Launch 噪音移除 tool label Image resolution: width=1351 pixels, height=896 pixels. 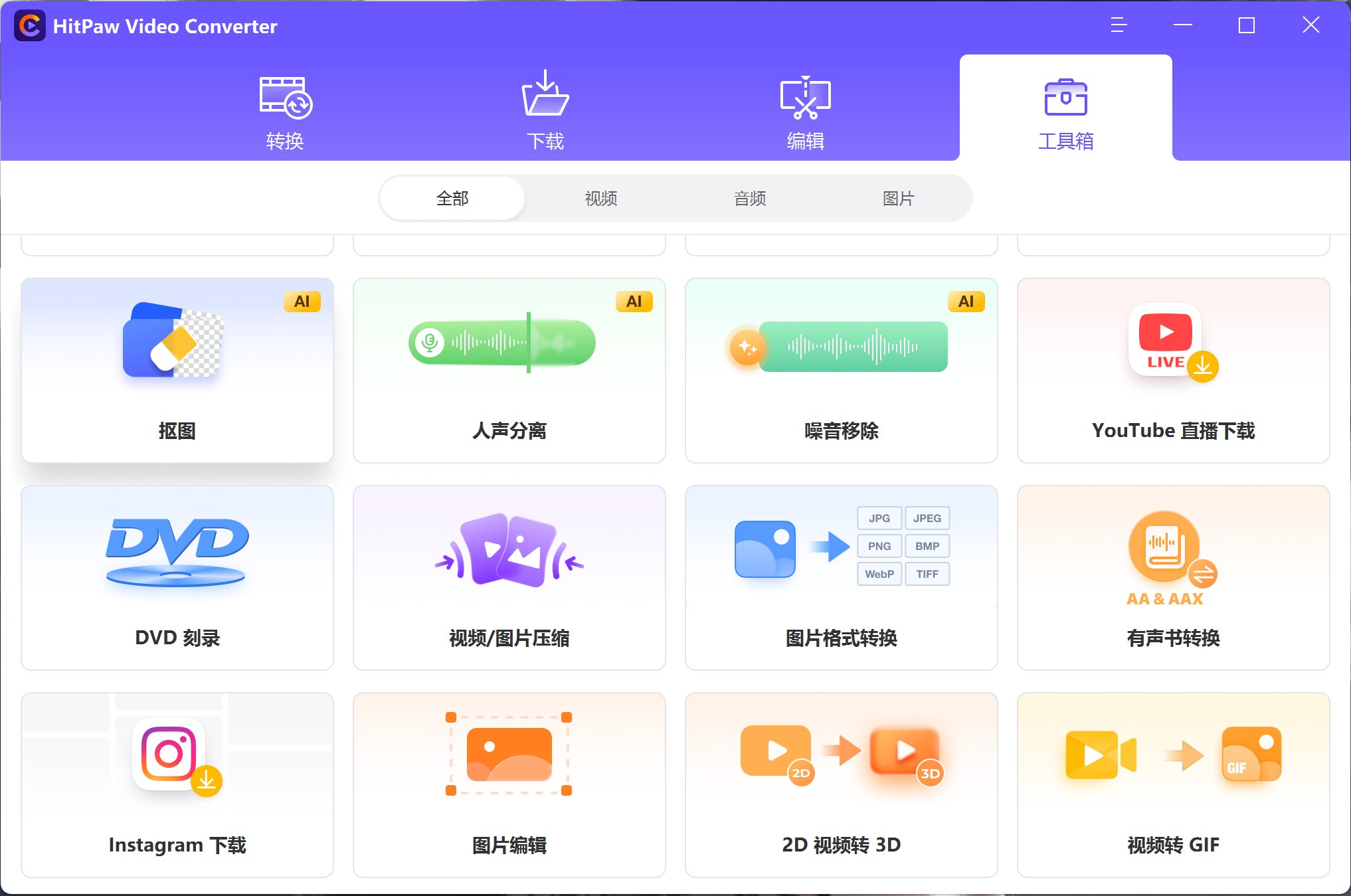tap(841, 431)
